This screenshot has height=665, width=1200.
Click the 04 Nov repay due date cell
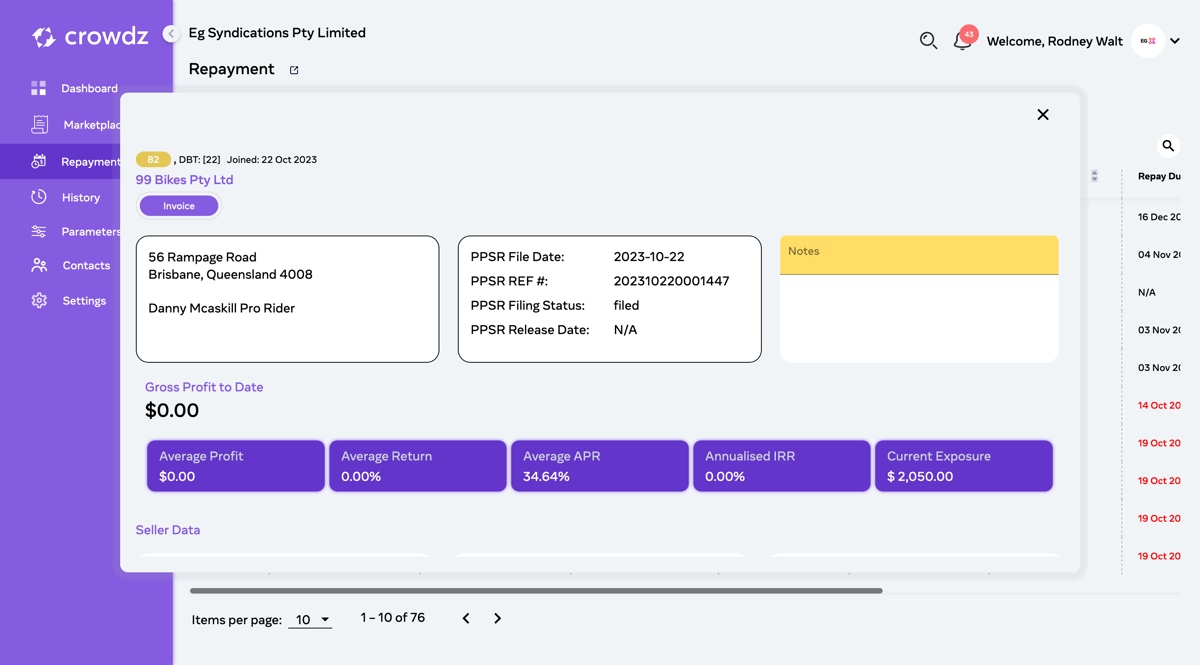1159,255
